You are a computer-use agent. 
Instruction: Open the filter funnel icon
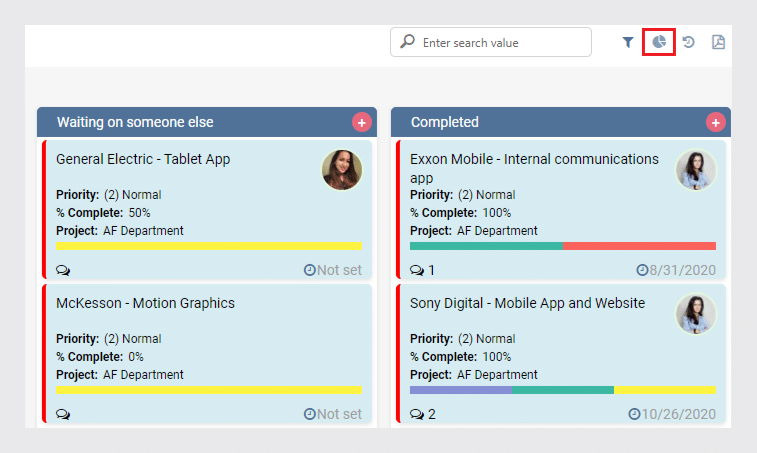(x=628, y=42)
